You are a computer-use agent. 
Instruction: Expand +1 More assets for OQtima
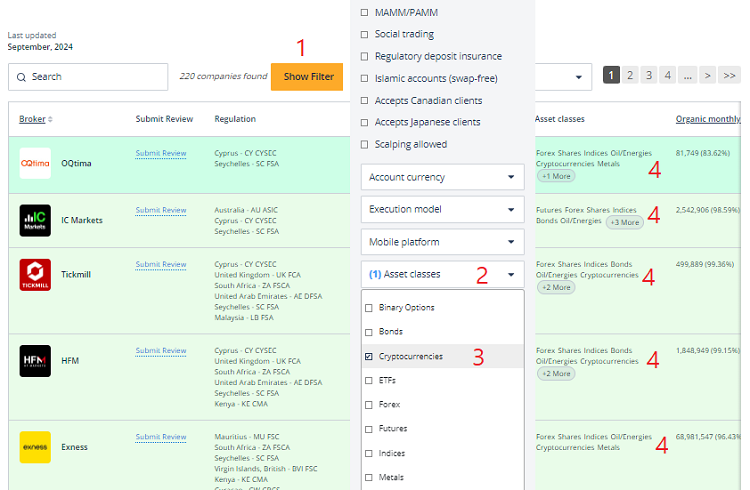tap(556, 176)
